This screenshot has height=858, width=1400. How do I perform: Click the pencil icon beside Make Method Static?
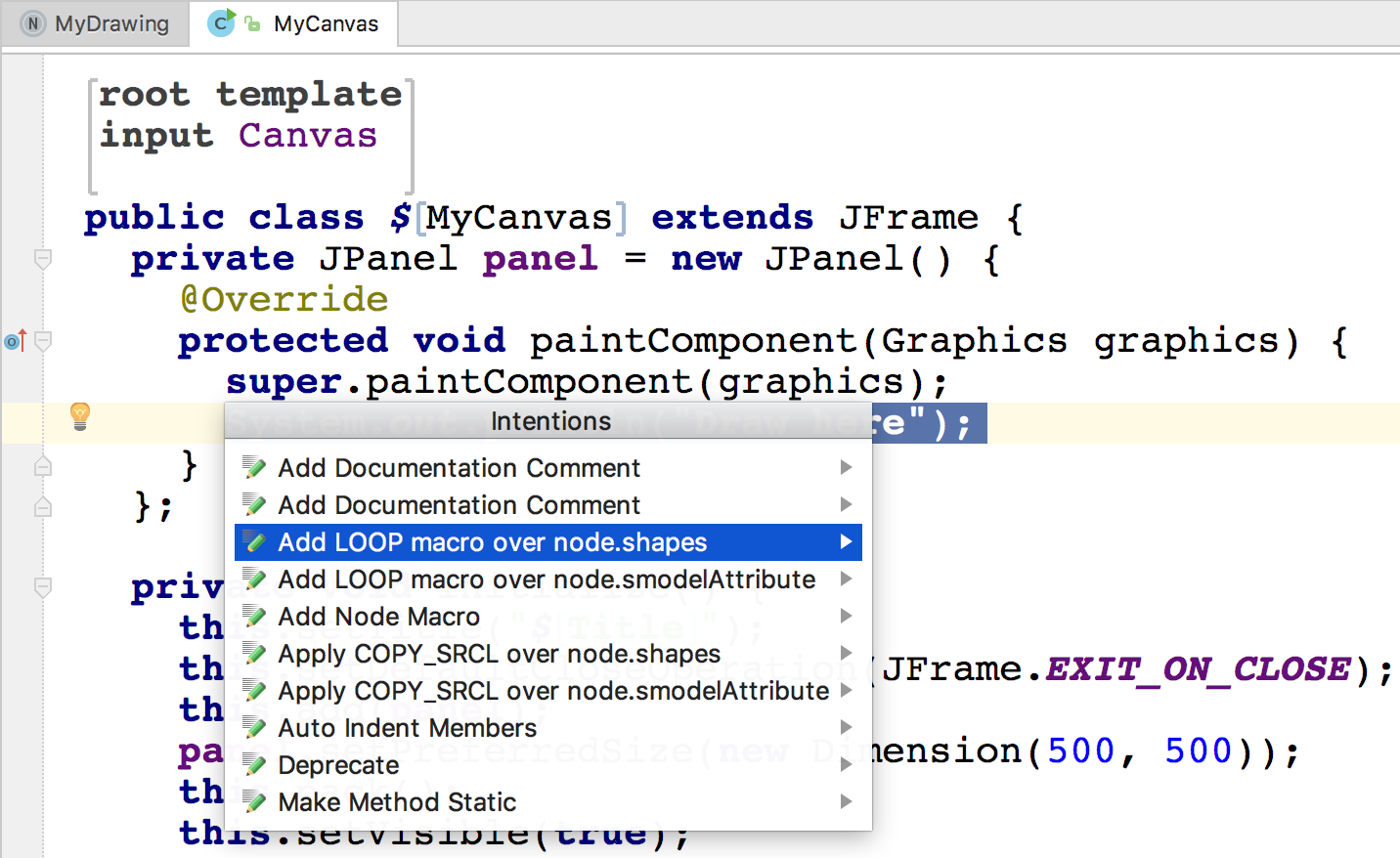coord(254,802)
